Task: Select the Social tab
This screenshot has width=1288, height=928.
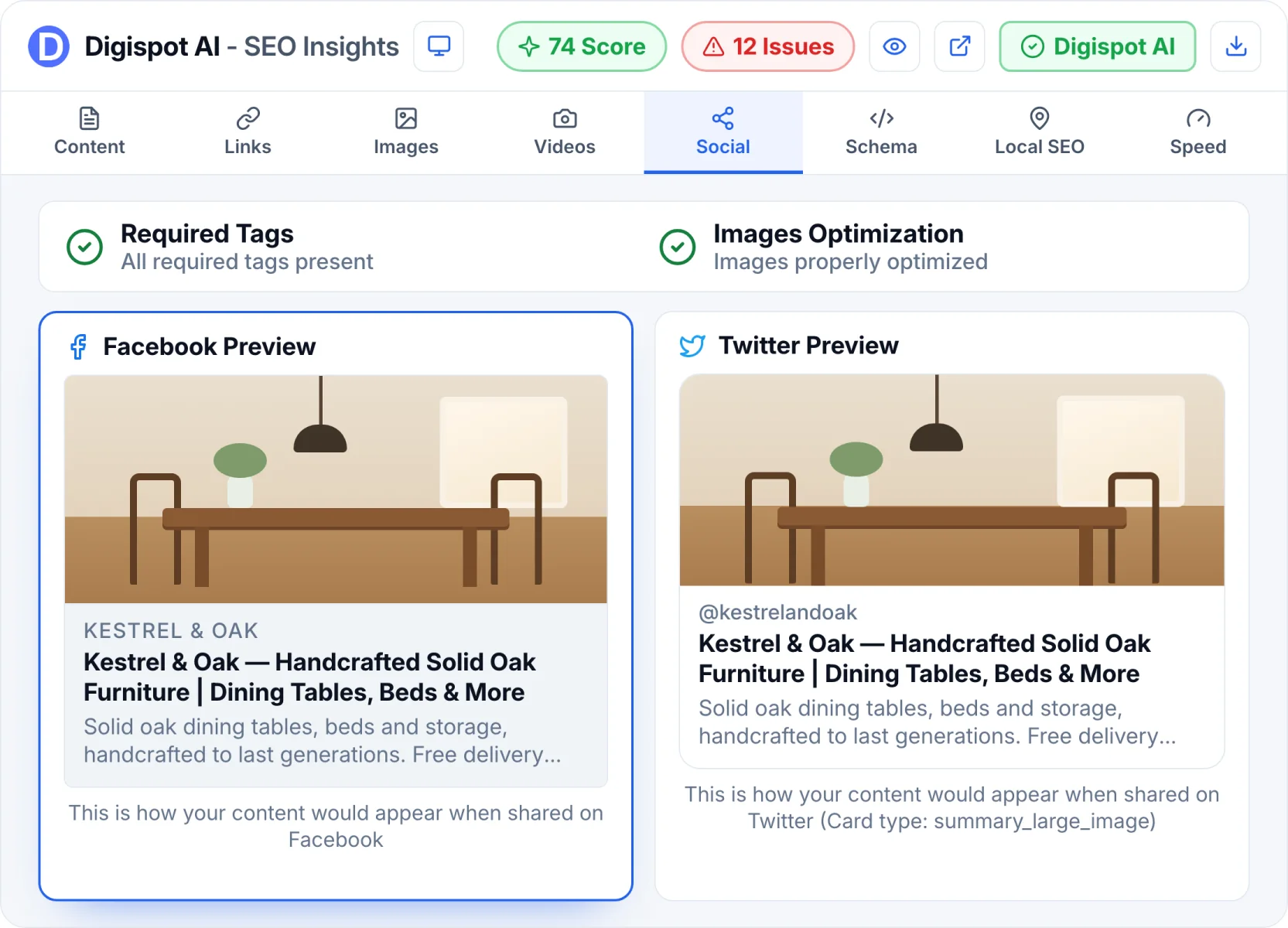Action: click(723, 132)
